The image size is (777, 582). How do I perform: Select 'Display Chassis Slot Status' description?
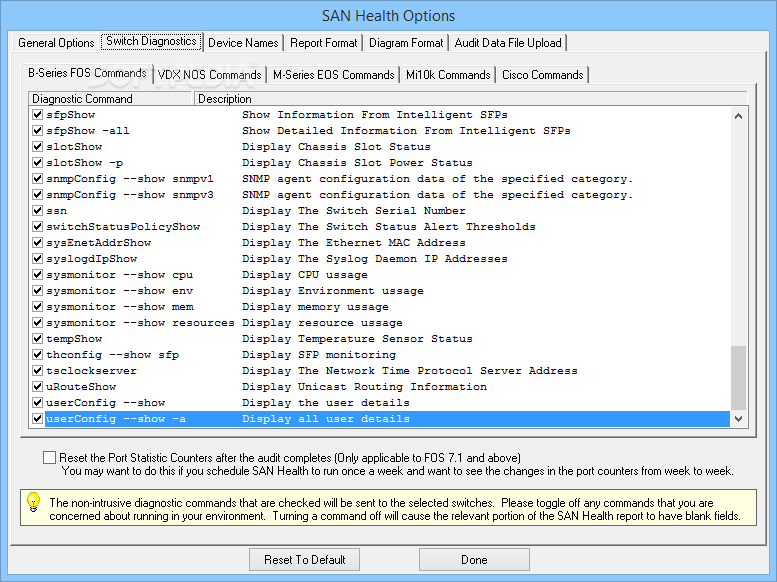pos(336,147)
